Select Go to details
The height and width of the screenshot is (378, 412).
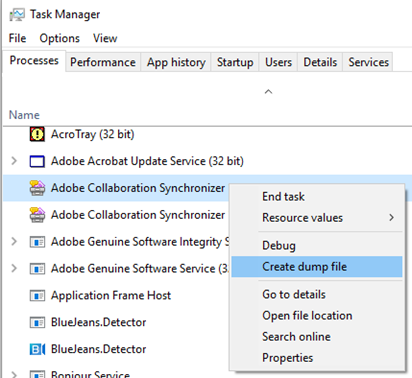[317, 295]
